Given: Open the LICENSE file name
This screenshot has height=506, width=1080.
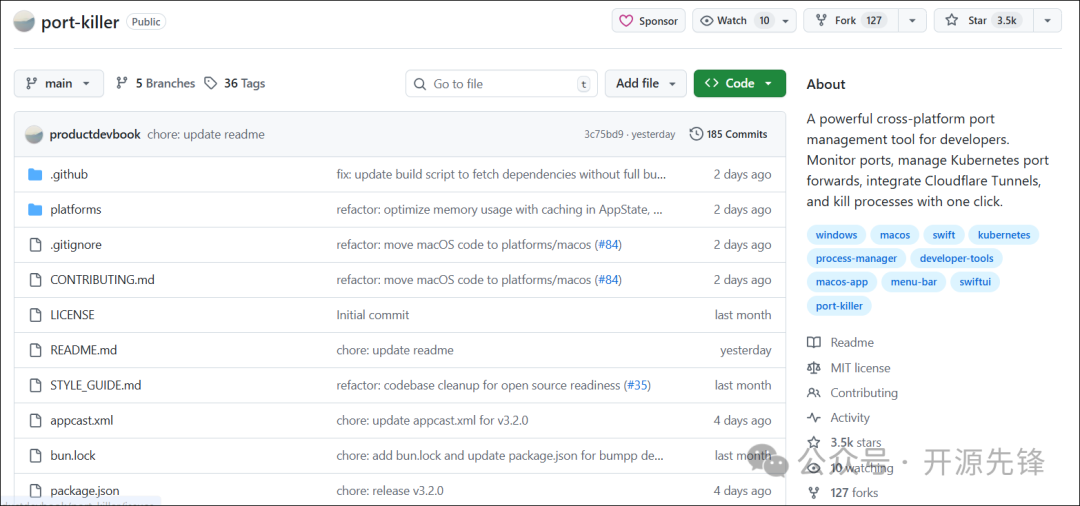Looking at the screenshot, I should point(72,315).
